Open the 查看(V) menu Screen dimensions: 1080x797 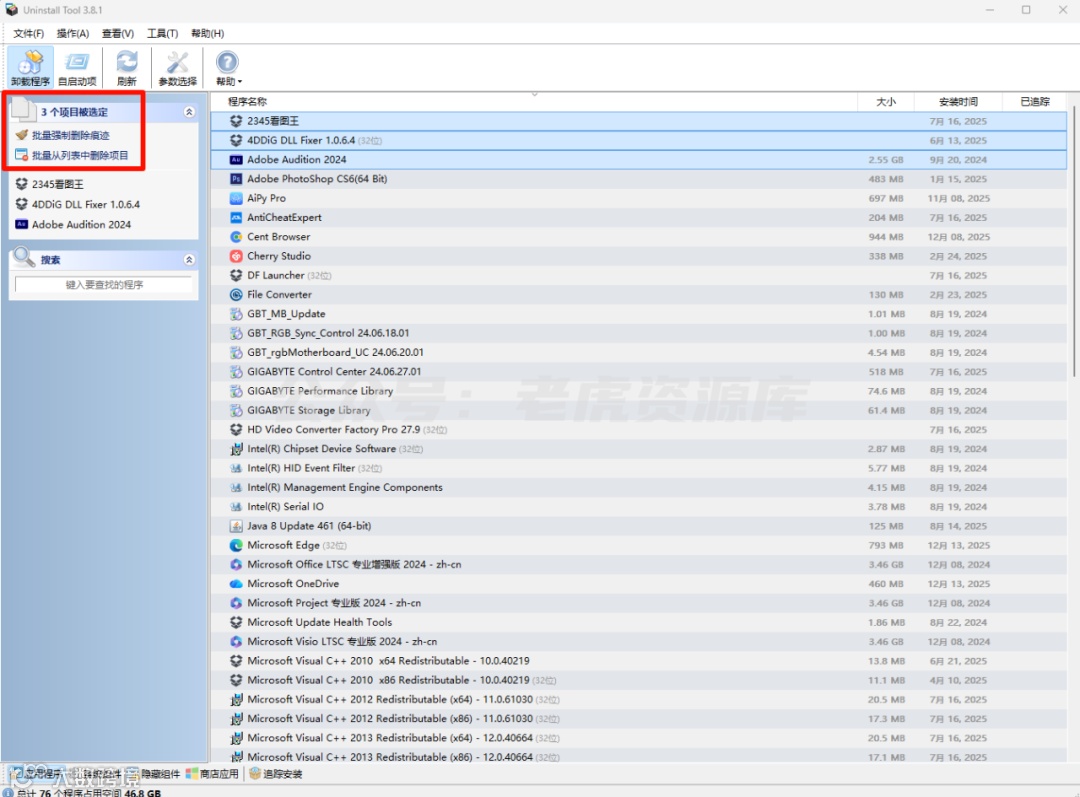(118, 33)
